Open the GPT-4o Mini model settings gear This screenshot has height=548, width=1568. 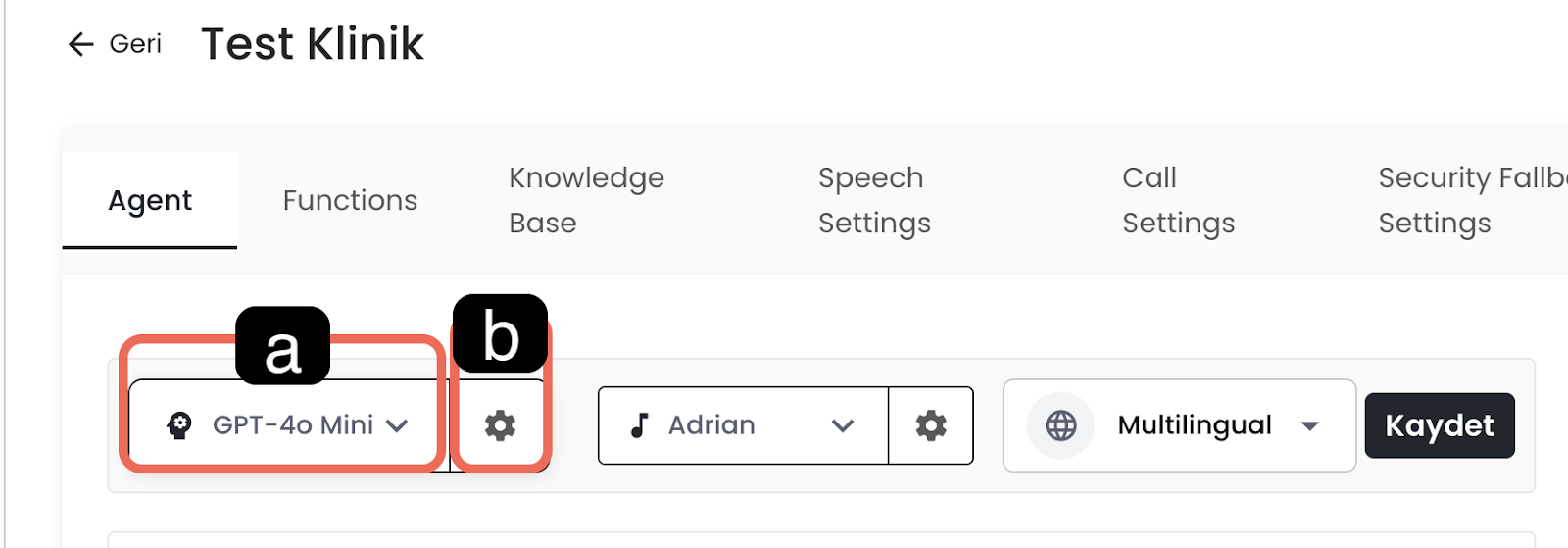500,425
